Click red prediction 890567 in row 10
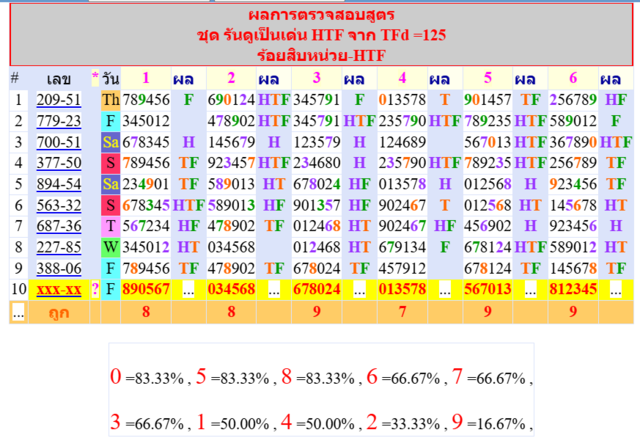 [146, 289]
